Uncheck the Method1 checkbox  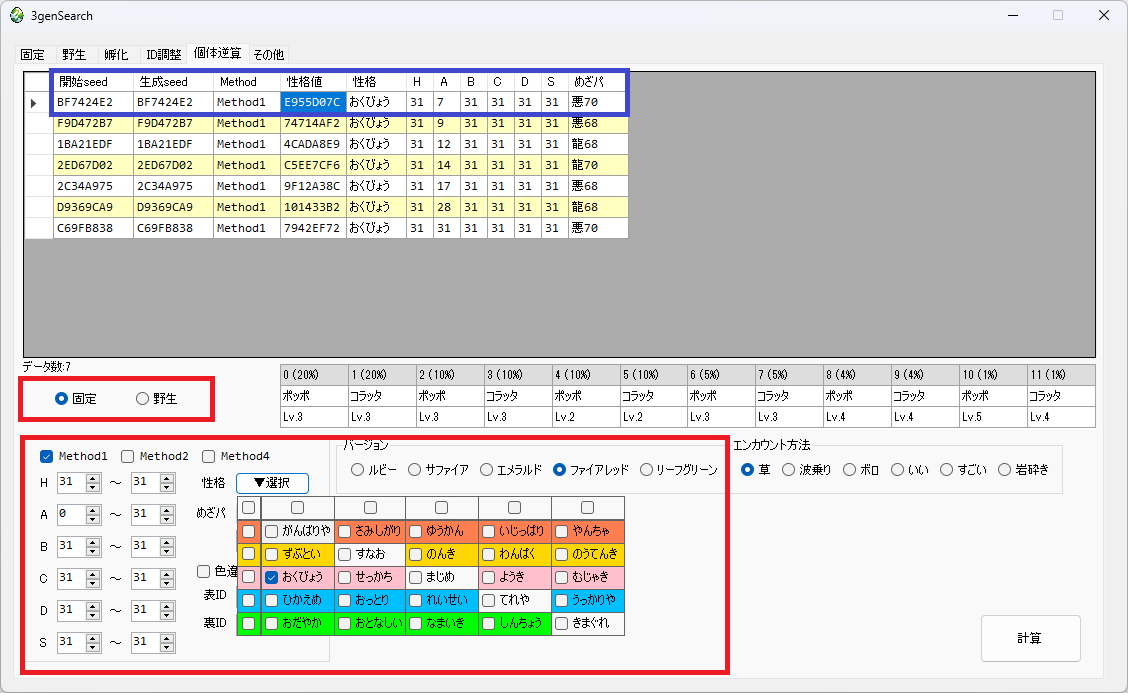click(47, 456)
